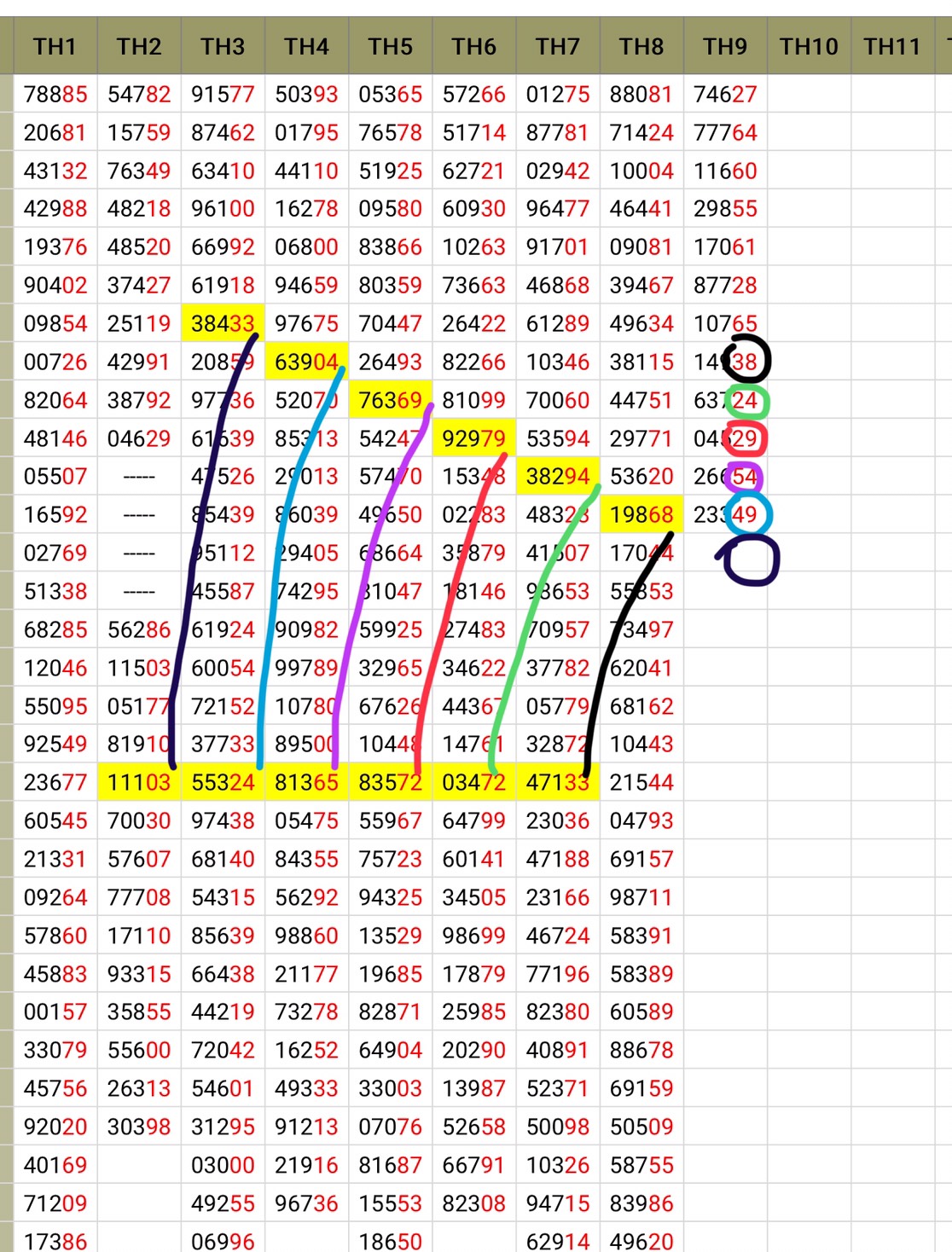
Task: Select highlighted cell 47133
Action: coord(557,782)
